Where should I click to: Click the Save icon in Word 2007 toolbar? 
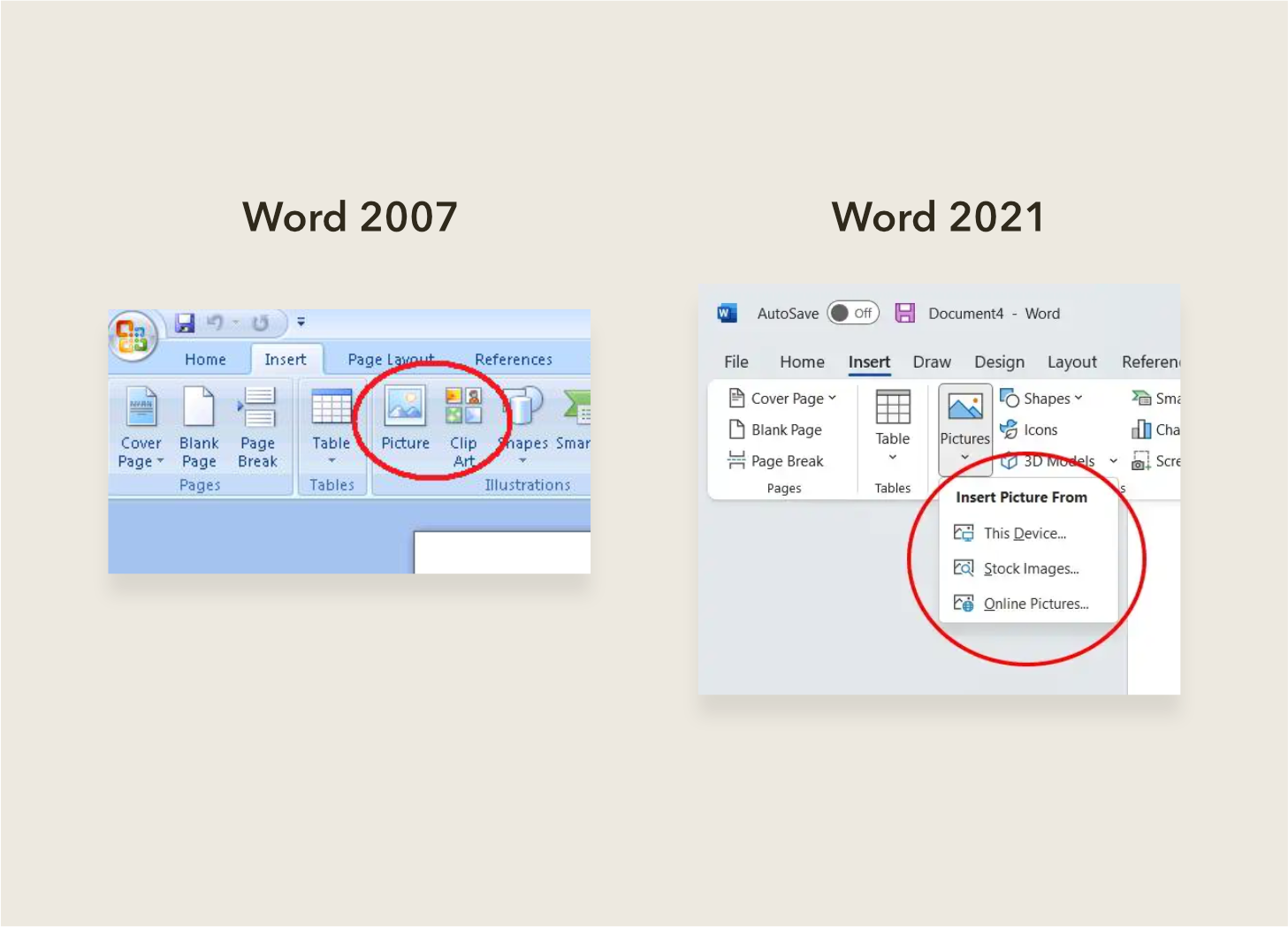185,323
